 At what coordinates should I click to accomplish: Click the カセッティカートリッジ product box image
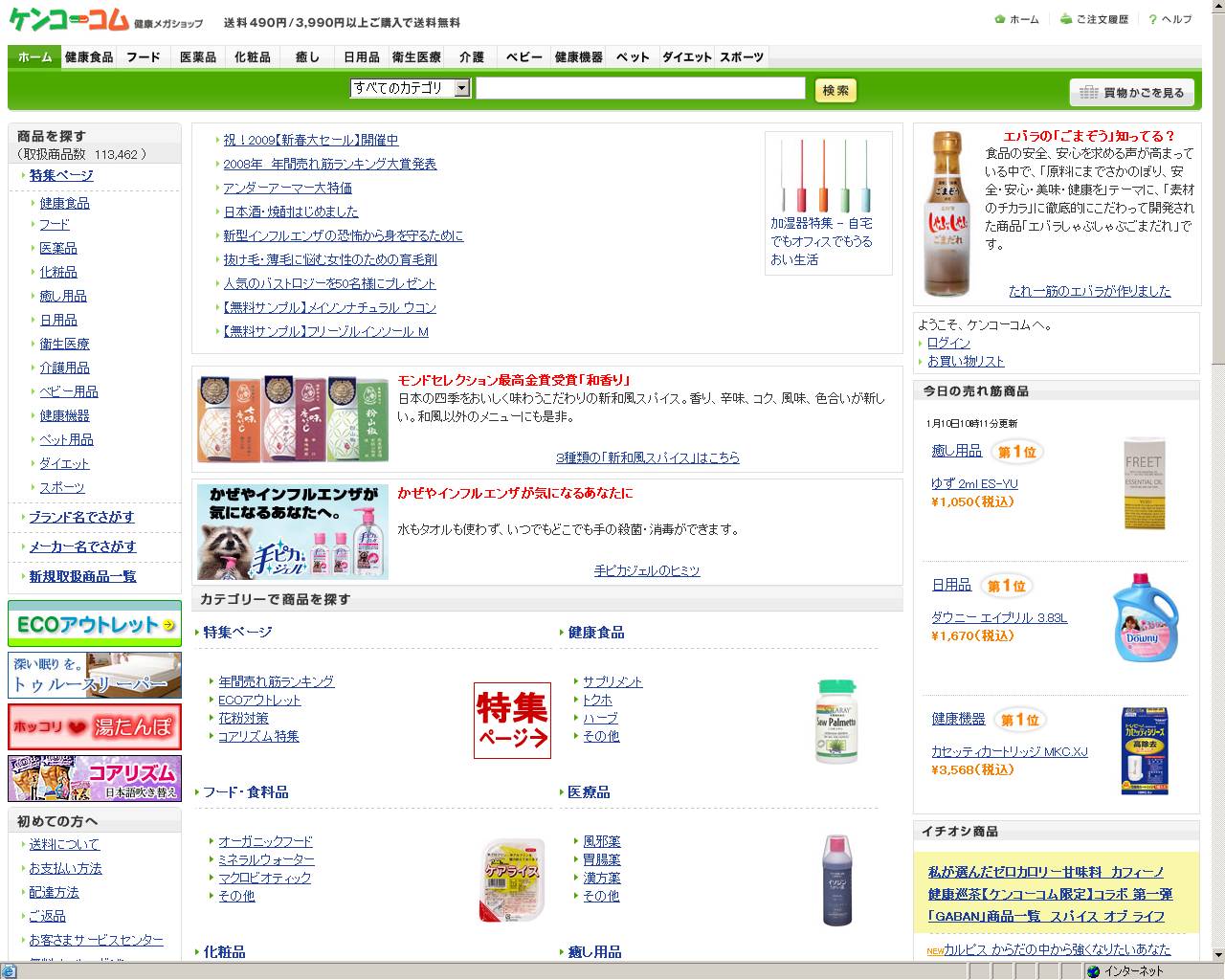[1145, 751]
